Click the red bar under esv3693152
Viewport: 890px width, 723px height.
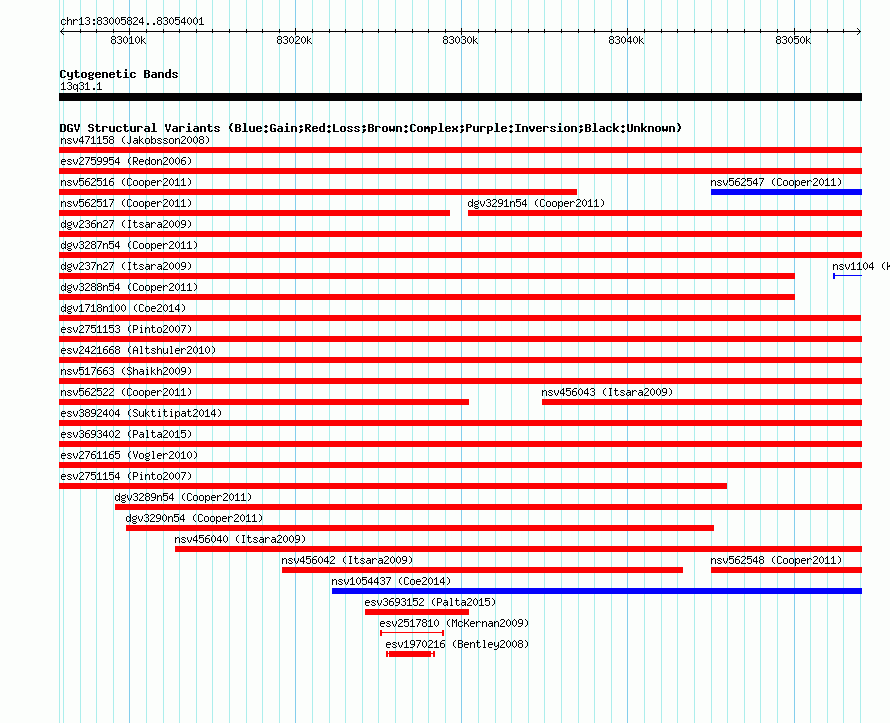[417, 612]
